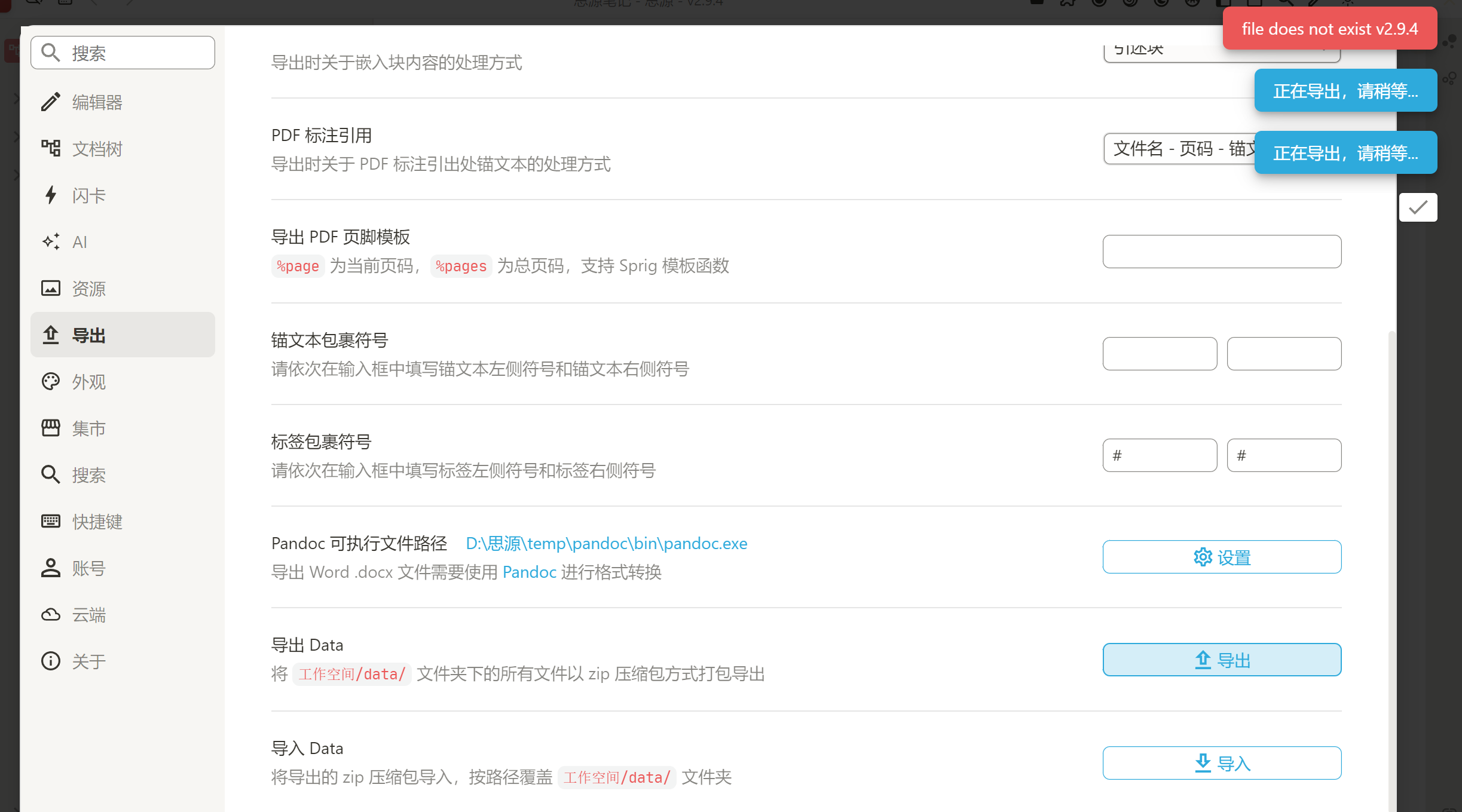The image size is (1462, 812).
Task: Open the 云端 cloud settings
Action: [x=88, y=615]
